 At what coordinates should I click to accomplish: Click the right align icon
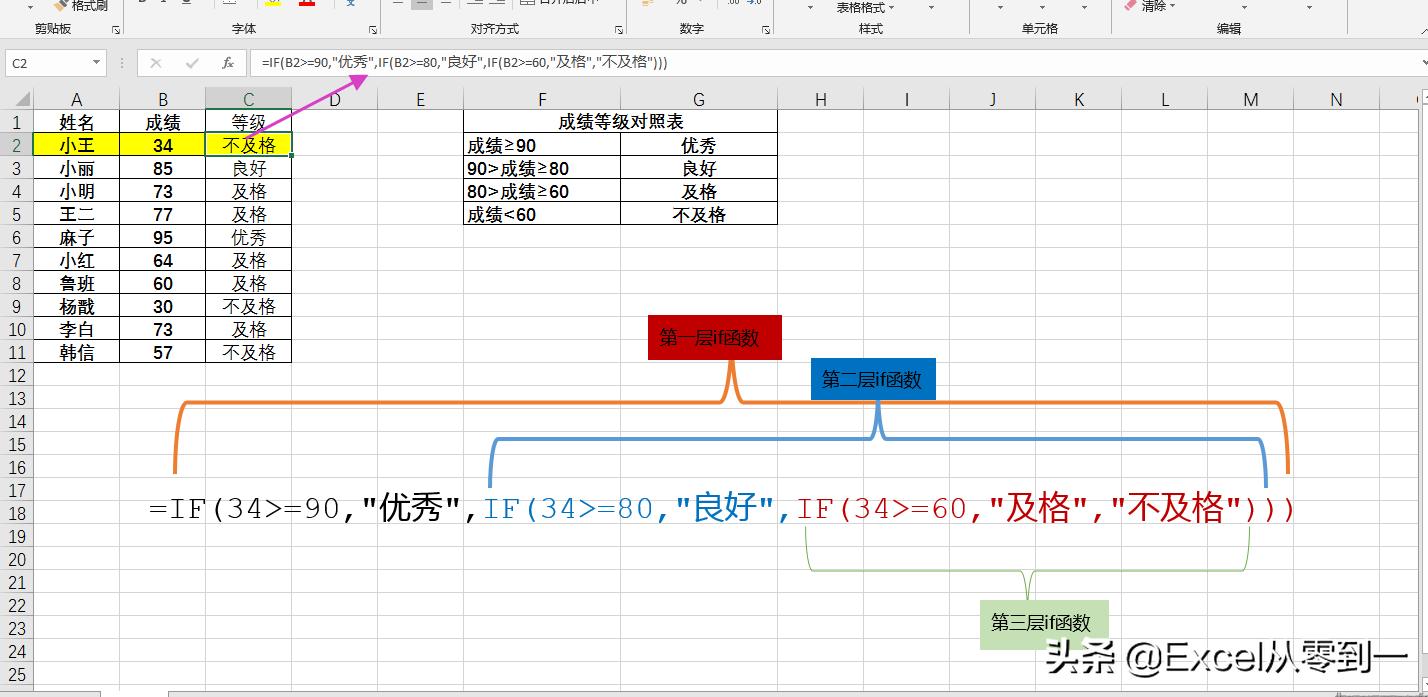click(x=445, y=3)
